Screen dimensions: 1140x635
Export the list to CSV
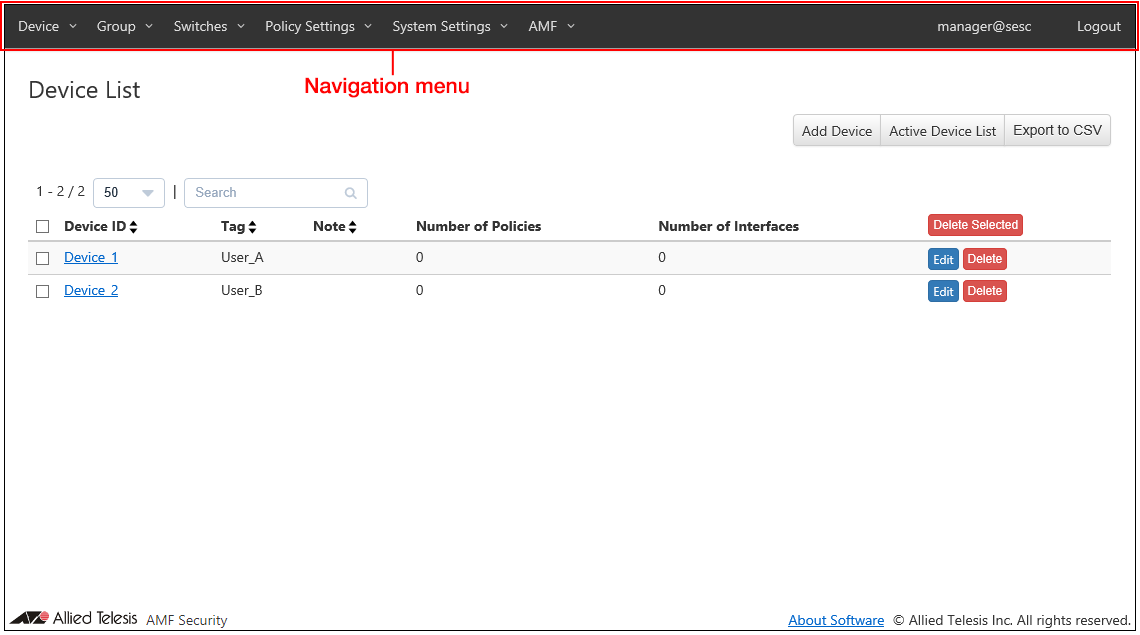coord(1057,131)
